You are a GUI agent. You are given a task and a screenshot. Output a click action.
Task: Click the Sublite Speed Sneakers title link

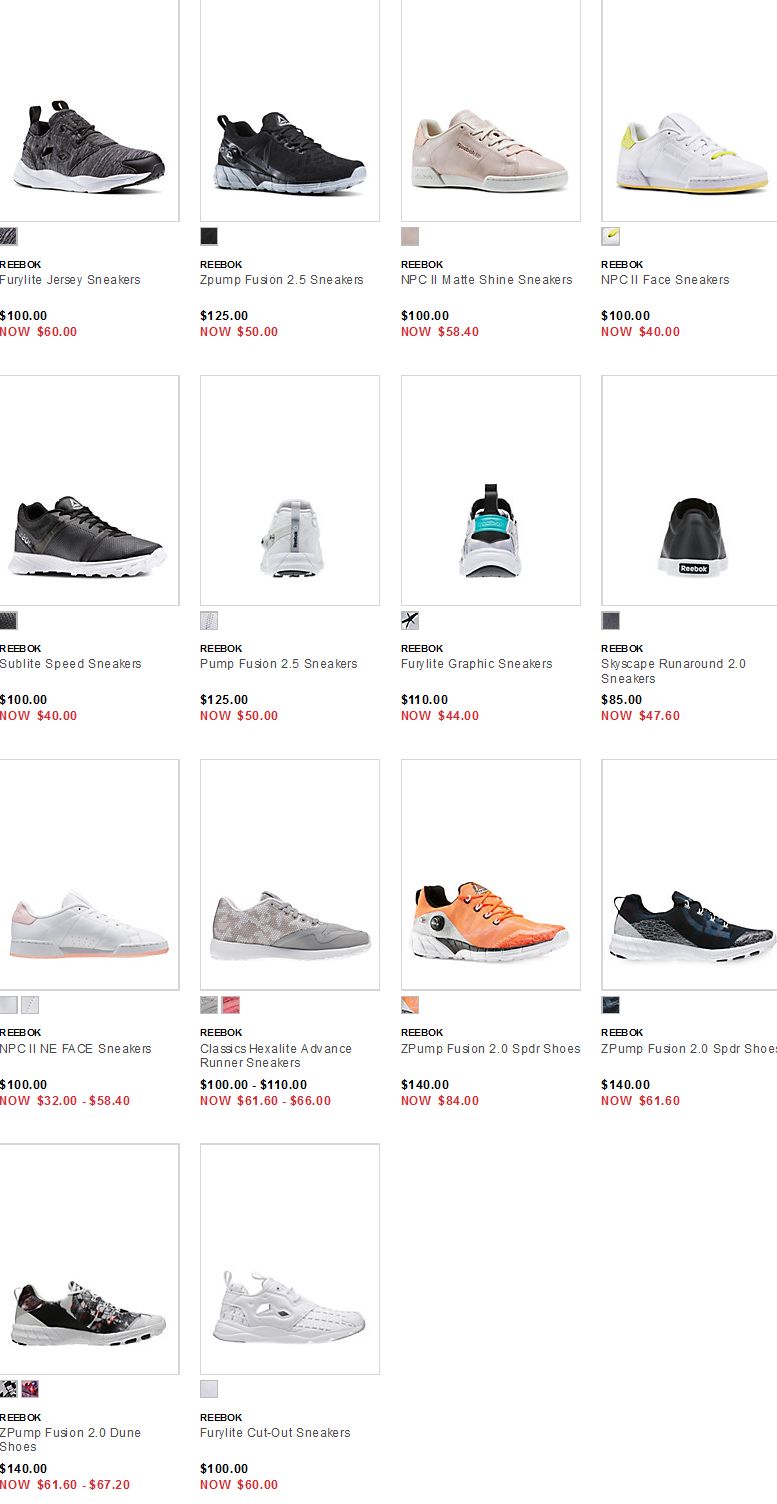click(71, 664)
